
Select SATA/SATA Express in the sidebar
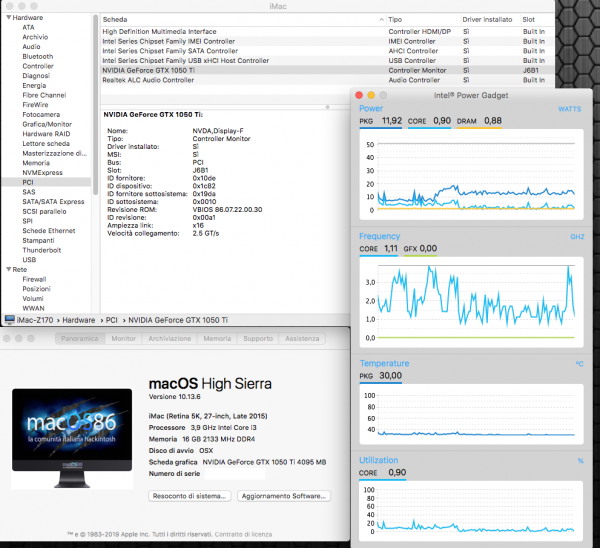coord(53,202)
